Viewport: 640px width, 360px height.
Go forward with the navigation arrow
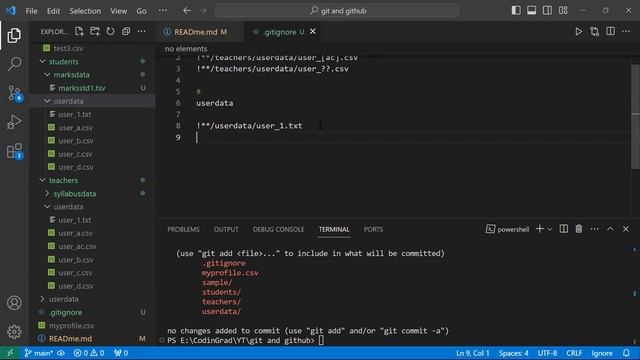click(203, 11)
